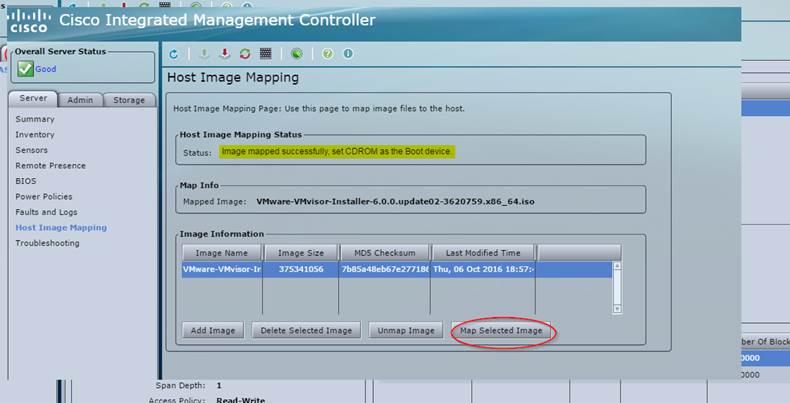Screen dimensions: 790x403
Task: Open Summary in the sidebar
Action: click(35, 119)
